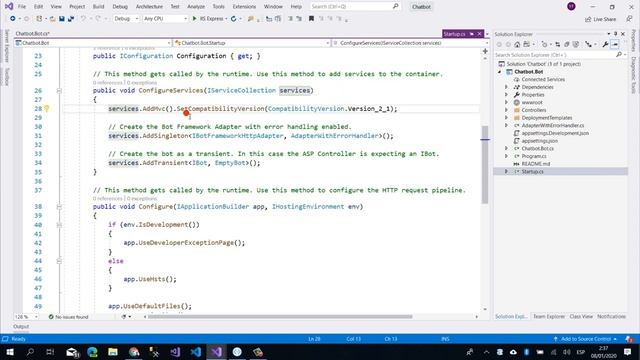Open the 128 % zoom level dropdown
Screen dimensions: 640x360
coord(27,317)
